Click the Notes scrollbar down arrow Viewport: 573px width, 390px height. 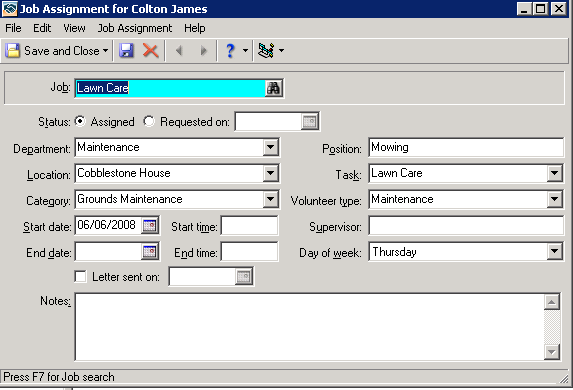pyautogui.click(x=552, y=352)
